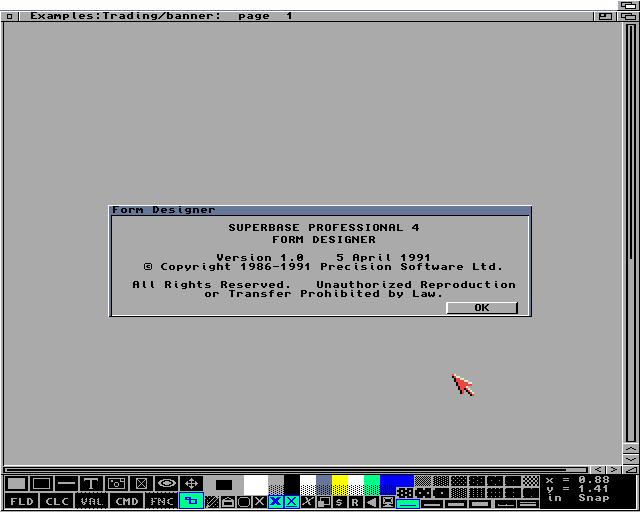640x512 pixels.
Task: Pick the yellow color swatch
Action: click(340, 485)
